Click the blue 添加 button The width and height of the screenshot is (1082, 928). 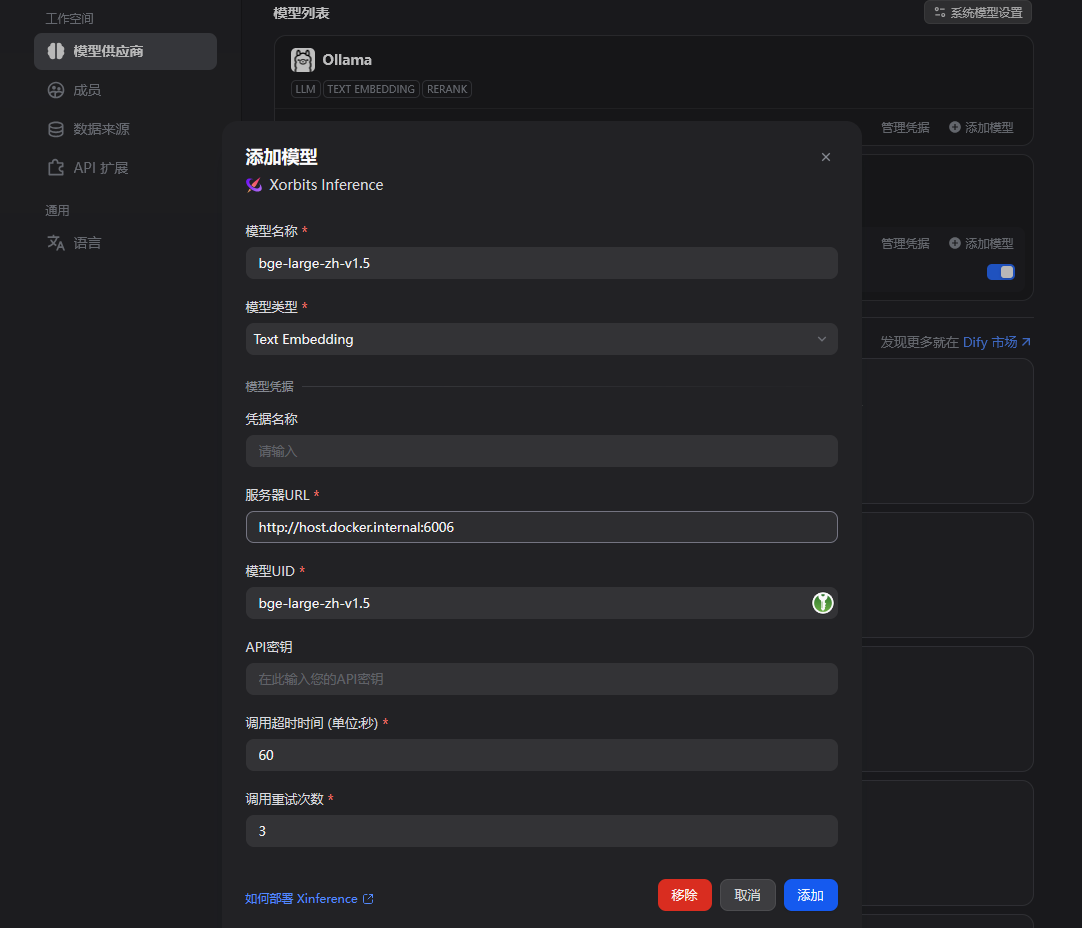(x=811, y=895)
